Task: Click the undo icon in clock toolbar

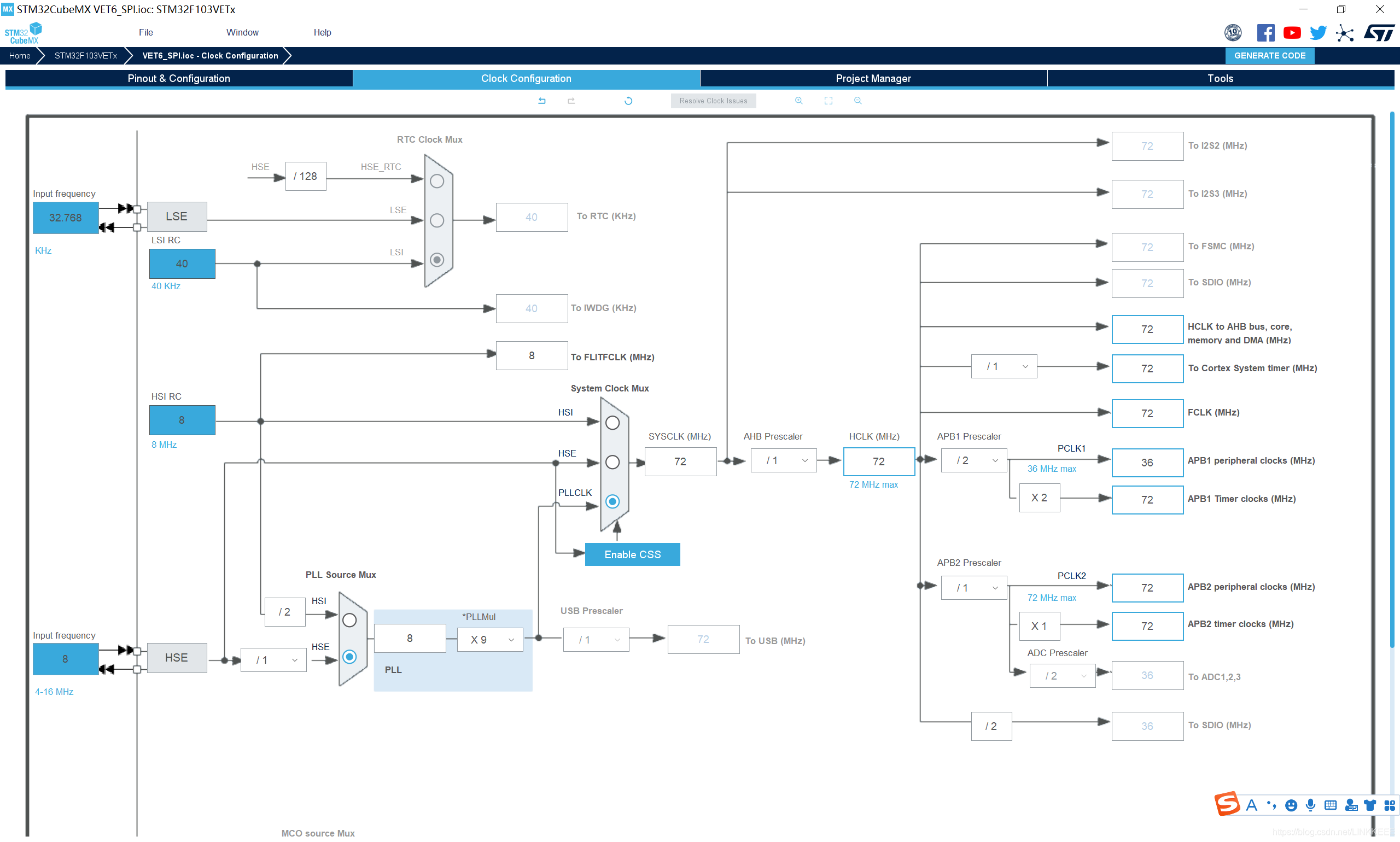Action: tap(542, 101)
